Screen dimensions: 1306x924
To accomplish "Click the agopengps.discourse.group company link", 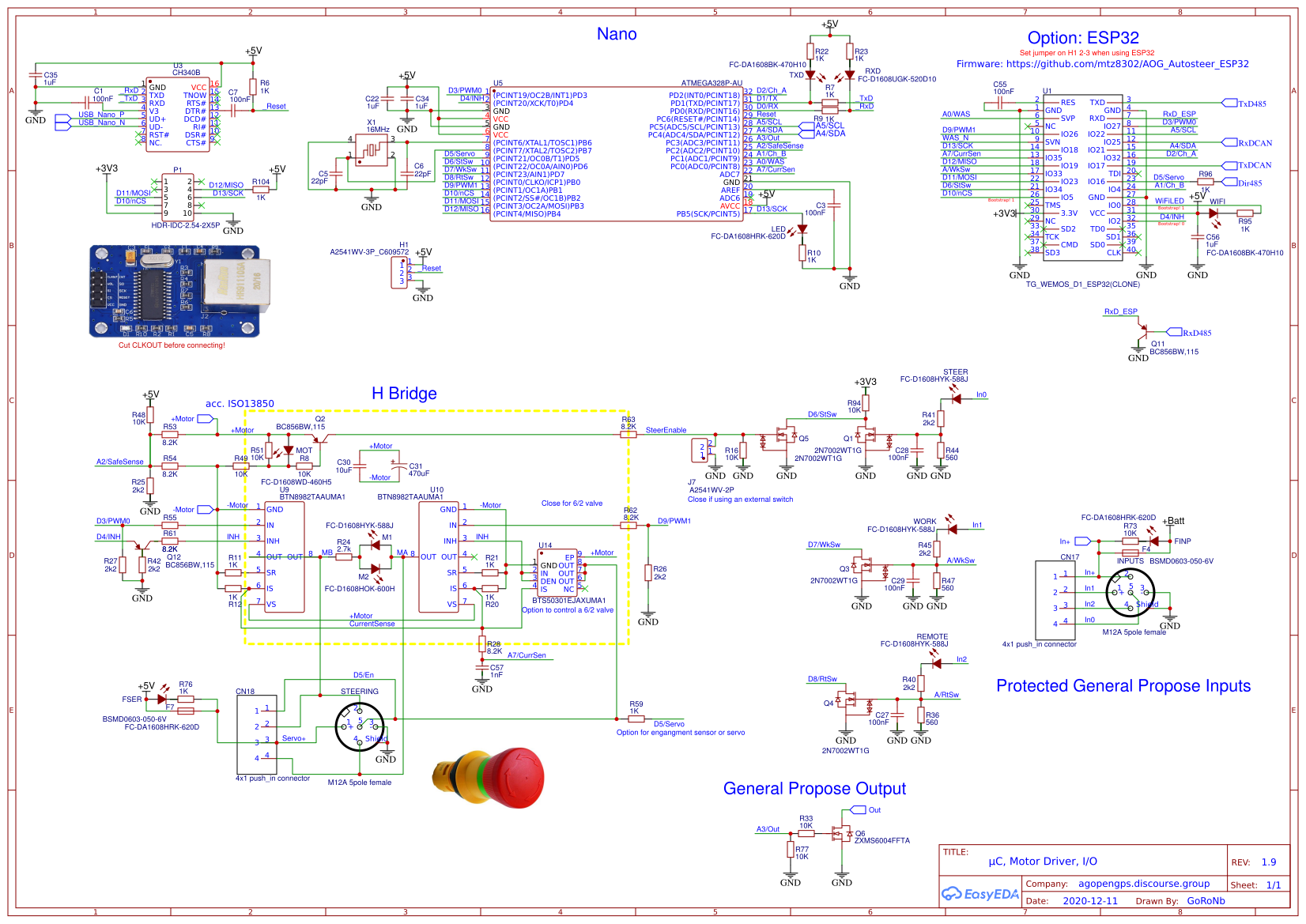I will (x=1145, y=884).
